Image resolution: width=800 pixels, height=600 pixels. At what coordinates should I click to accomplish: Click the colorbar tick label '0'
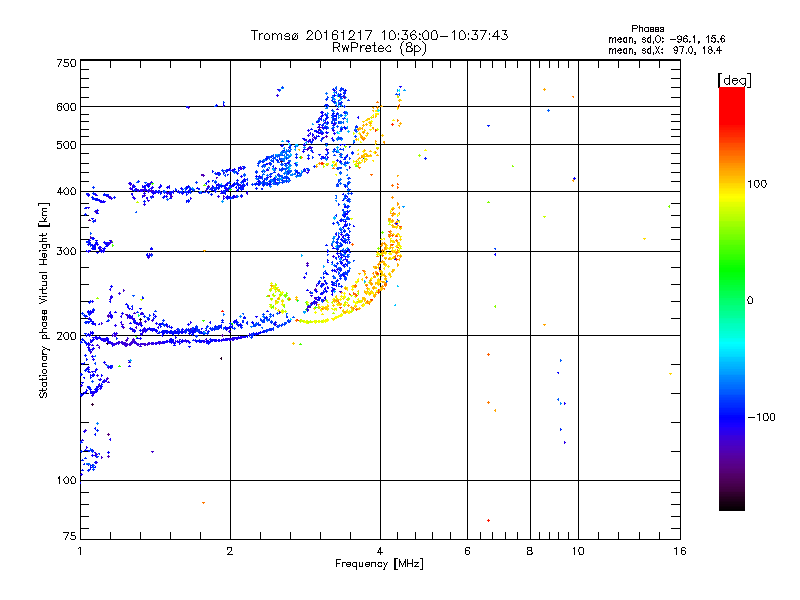pyautogui.click(x=750, y=301)
